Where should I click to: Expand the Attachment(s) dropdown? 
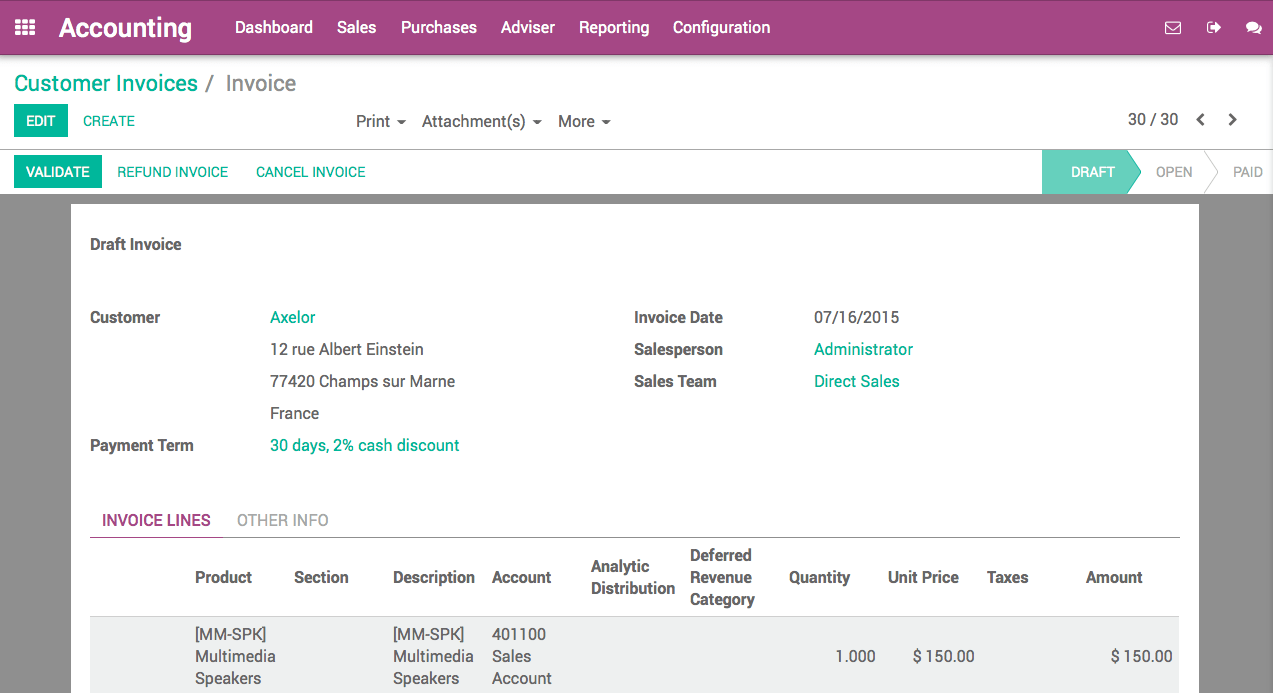(481, 121)
